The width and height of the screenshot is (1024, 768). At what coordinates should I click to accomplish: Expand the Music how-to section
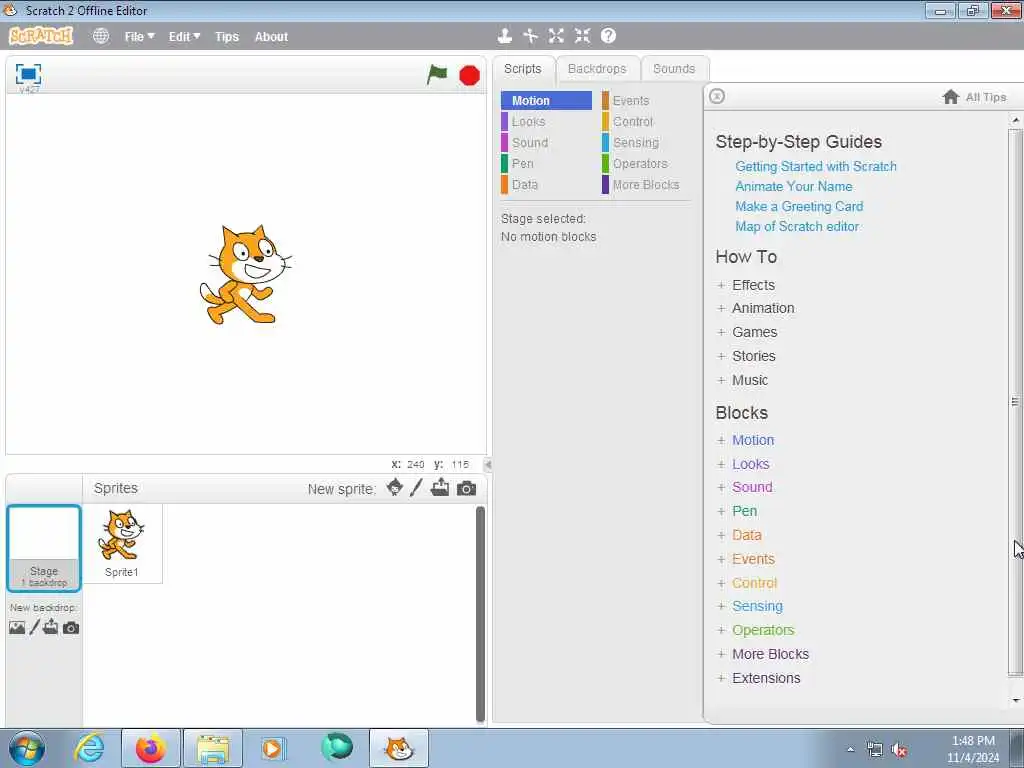pos(743,380)
